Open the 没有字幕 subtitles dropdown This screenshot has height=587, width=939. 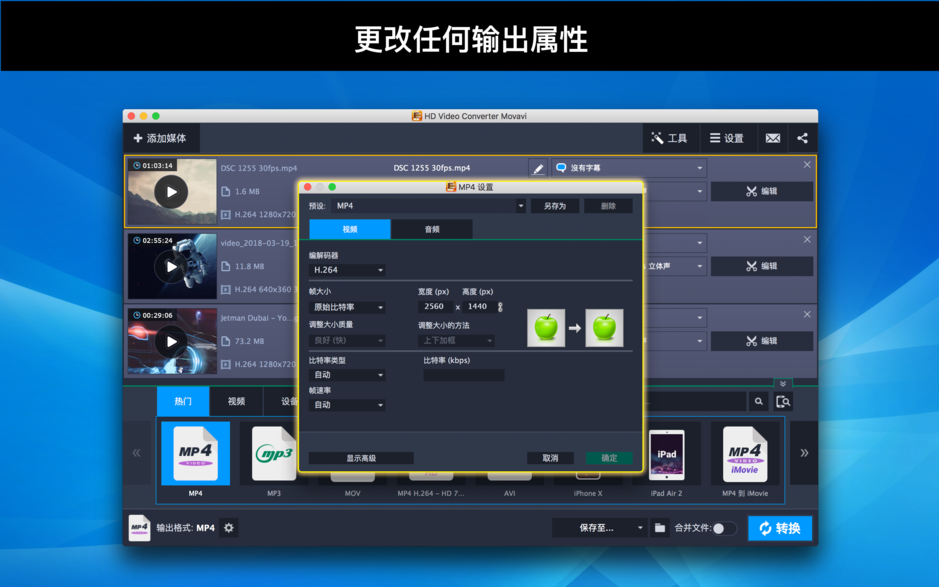point(628,167)
